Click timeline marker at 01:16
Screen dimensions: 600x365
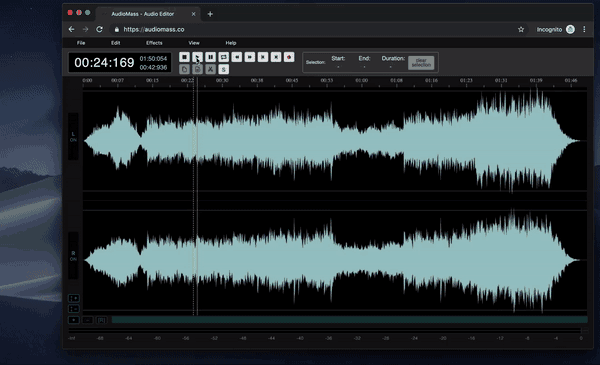coord(431,80)
